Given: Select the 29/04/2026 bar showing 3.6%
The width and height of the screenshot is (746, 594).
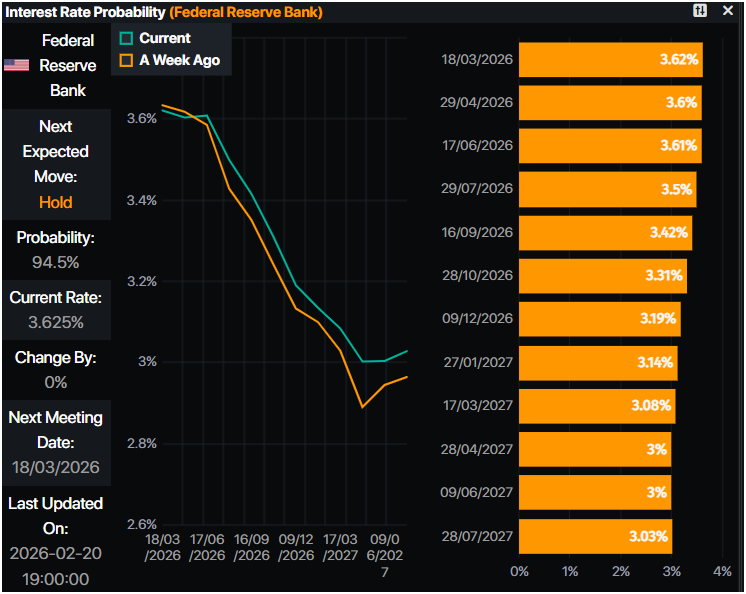Looking at the screenshot, I should [x=609, y=103].
